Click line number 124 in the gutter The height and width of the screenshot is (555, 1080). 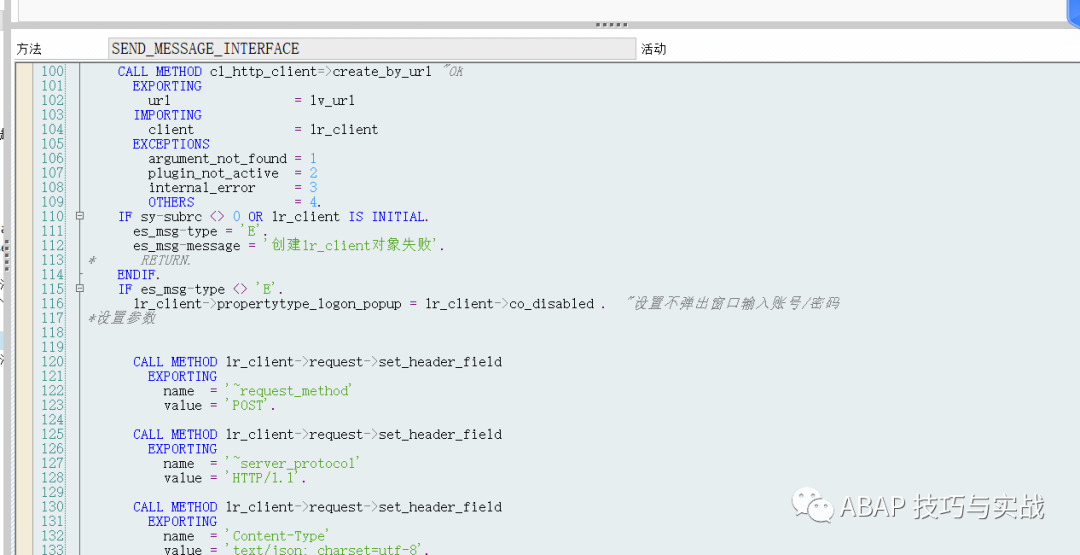(x=52, y=419)
